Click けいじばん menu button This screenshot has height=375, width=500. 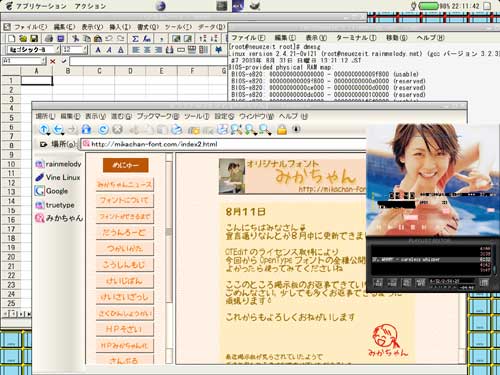(x=125, y=281)
